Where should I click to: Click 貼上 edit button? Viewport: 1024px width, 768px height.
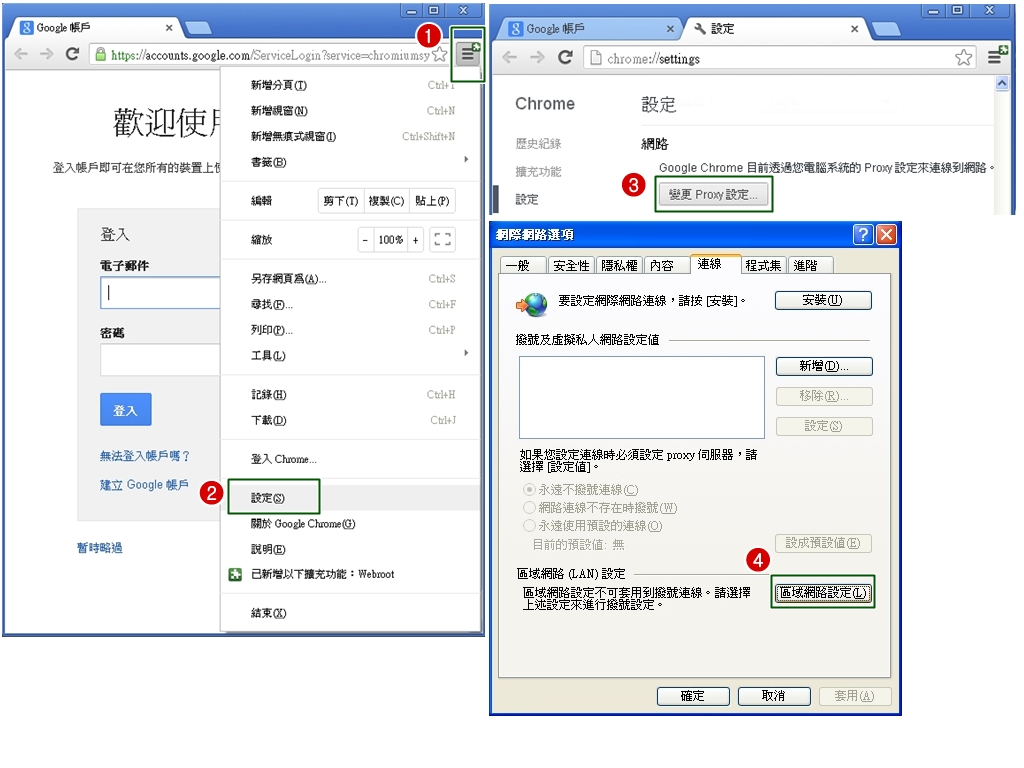coord(432,201)
